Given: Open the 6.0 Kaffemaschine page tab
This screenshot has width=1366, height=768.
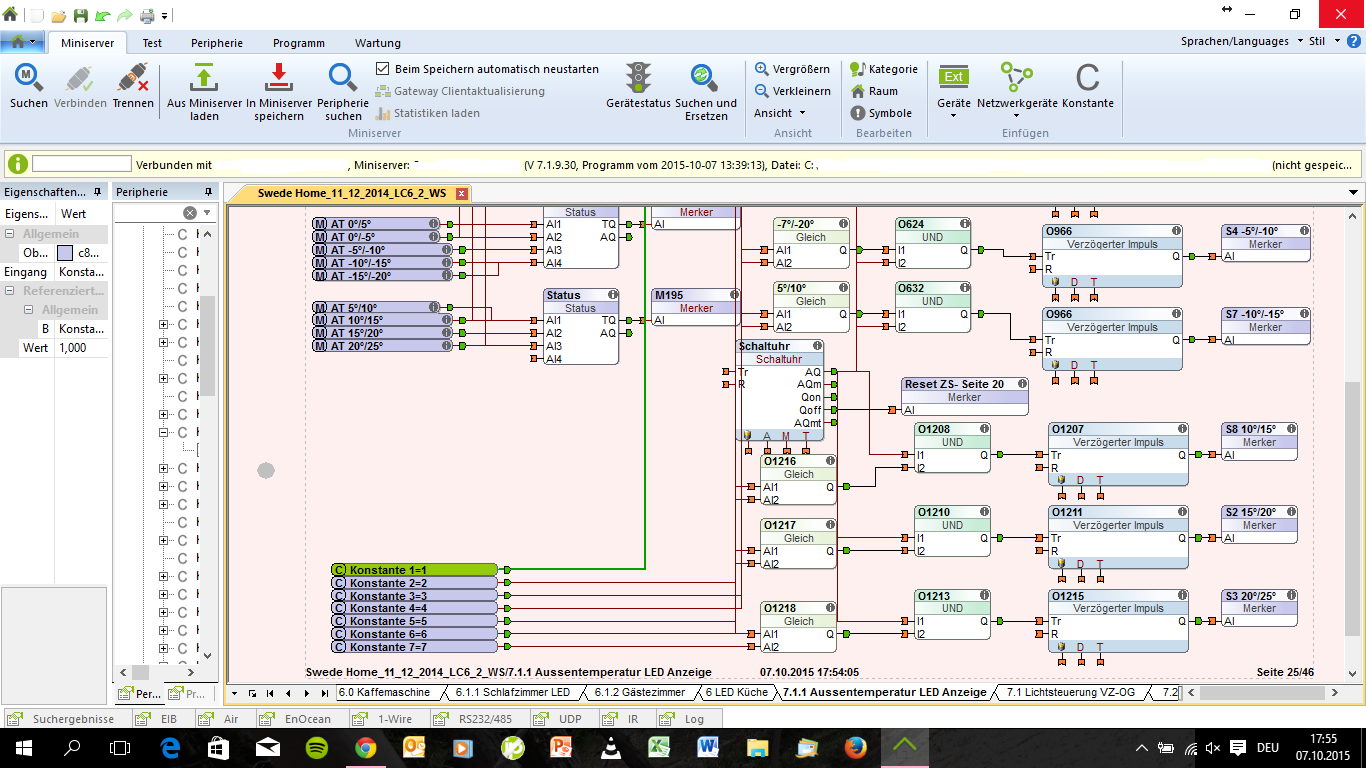Looking at the screenshot, I should [384, 692].
